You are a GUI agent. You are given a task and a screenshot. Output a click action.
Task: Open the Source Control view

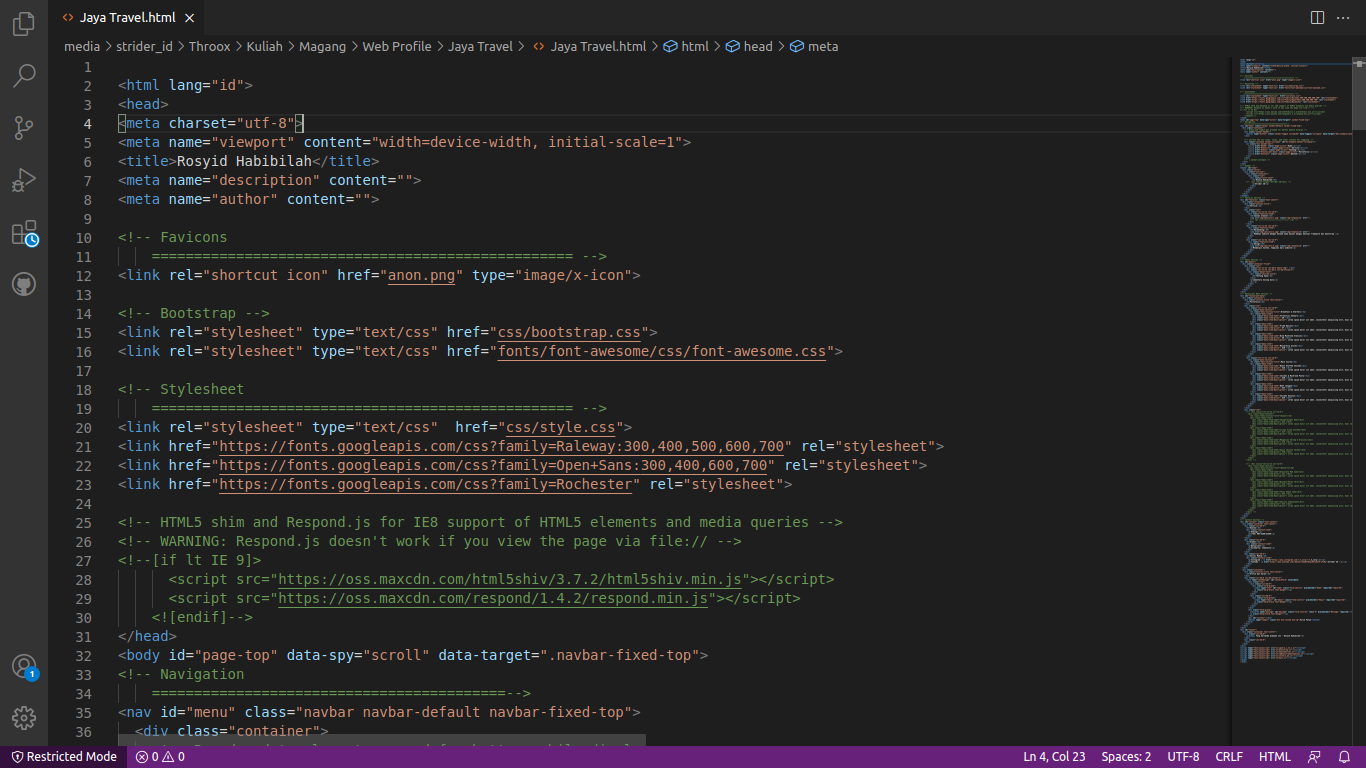pos(24,128)
